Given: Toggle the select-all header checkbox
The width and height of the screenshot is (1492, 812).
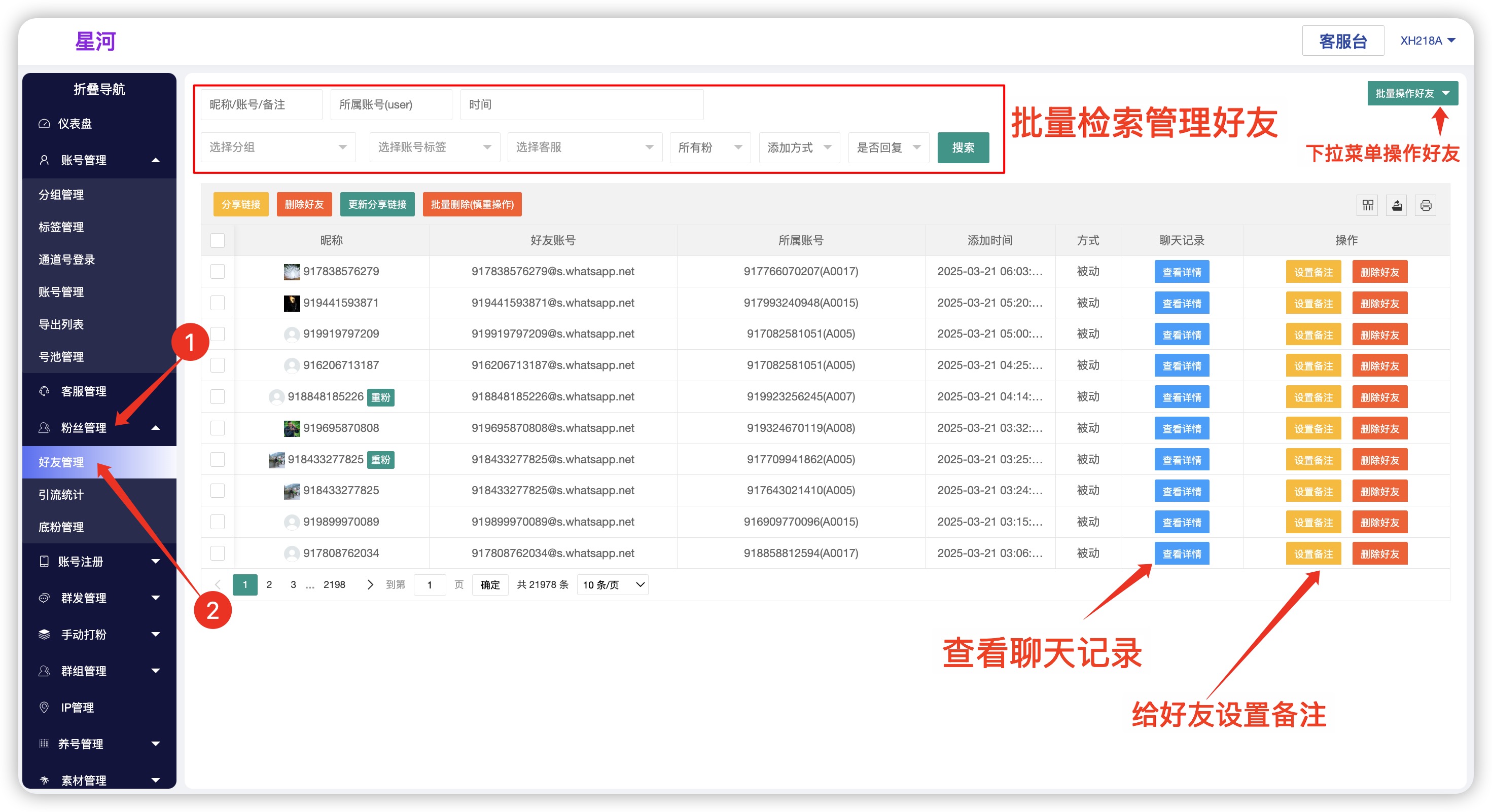Looking at the screenshot, I should tap(217, 240).
